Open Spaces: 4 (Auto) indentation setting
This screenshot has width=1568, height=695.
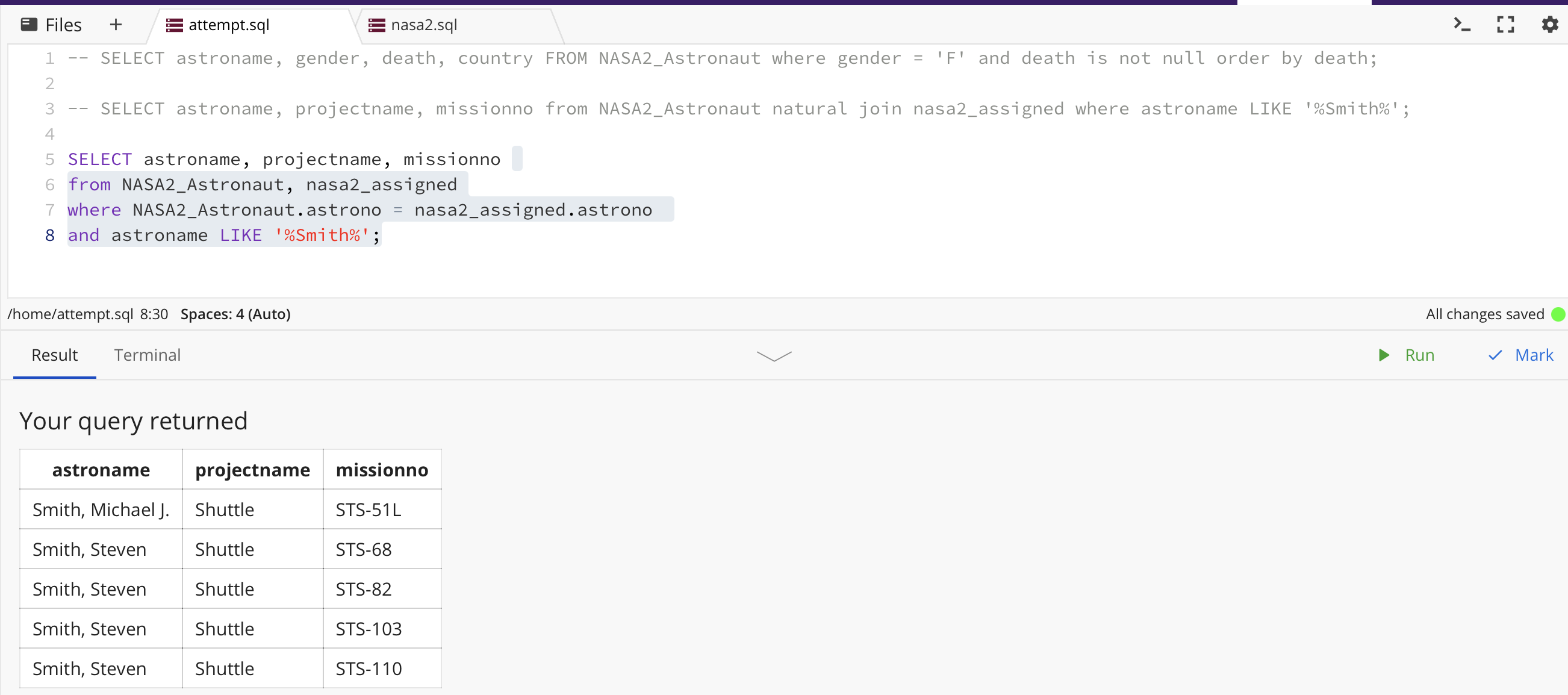pyautogui.click(x=235, y=314)
